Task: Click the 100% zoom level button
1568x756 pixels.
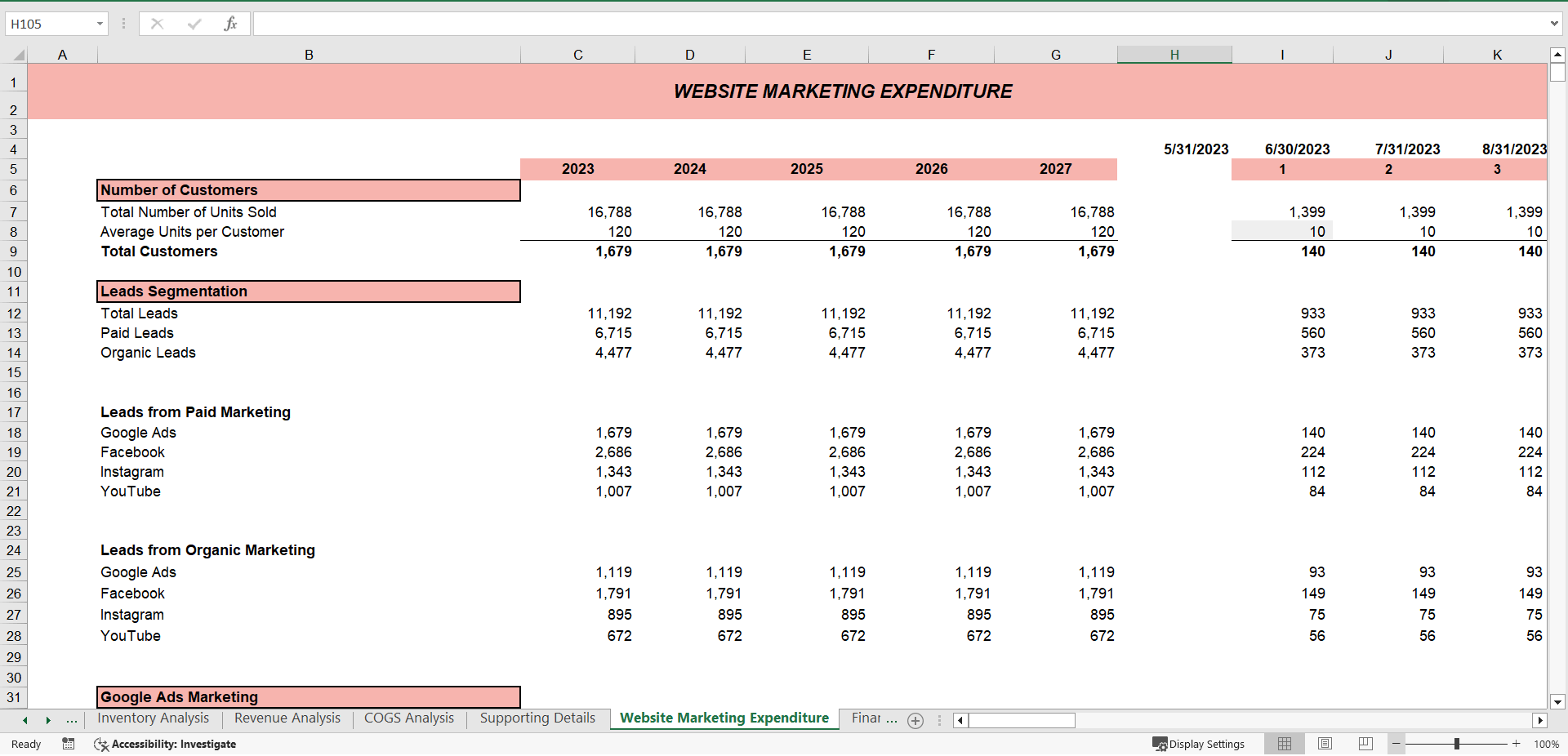Action: pyautogui.click(x=1548, y=744)
